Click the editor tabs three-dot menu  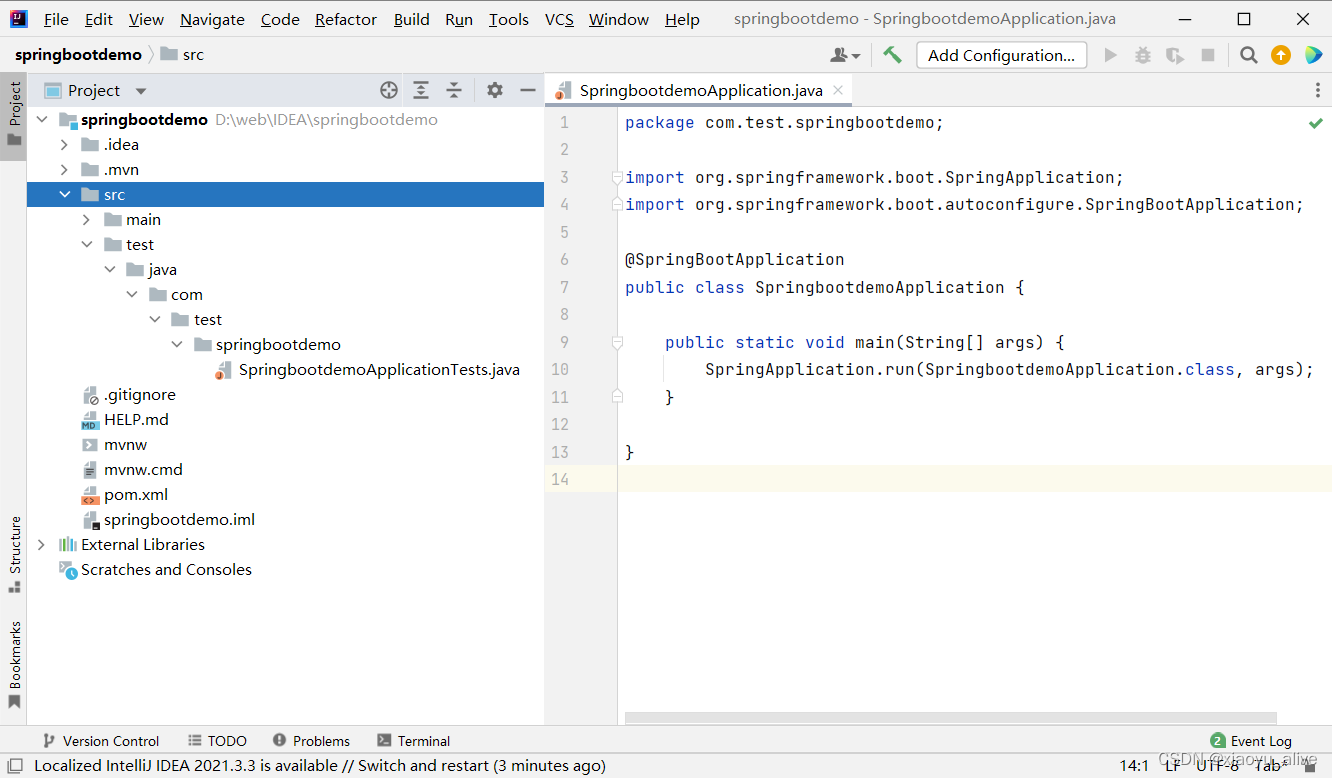[x=1318, y=90]
